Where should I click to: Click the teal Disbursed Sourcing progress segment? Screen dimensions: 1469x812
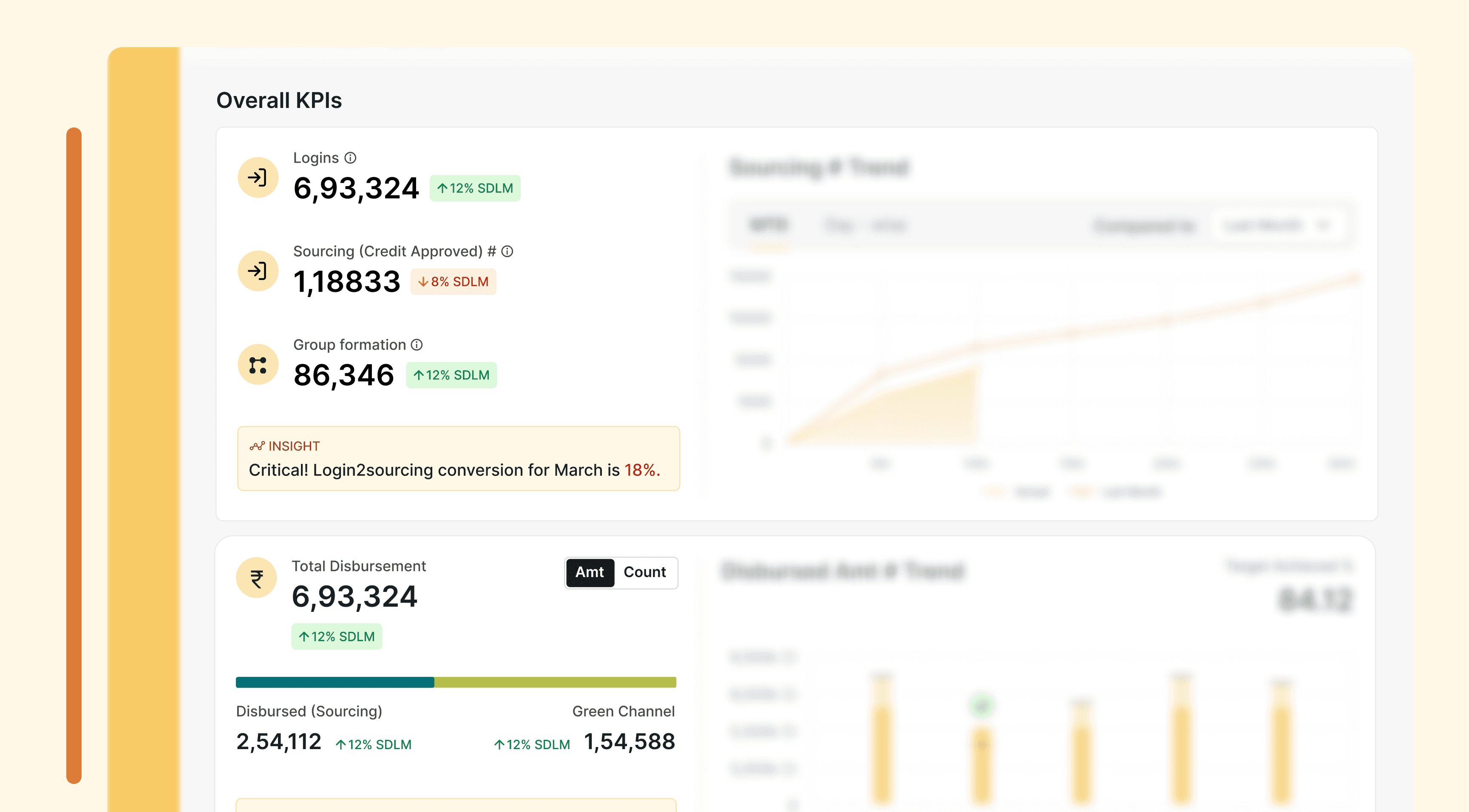coord(335,682)
